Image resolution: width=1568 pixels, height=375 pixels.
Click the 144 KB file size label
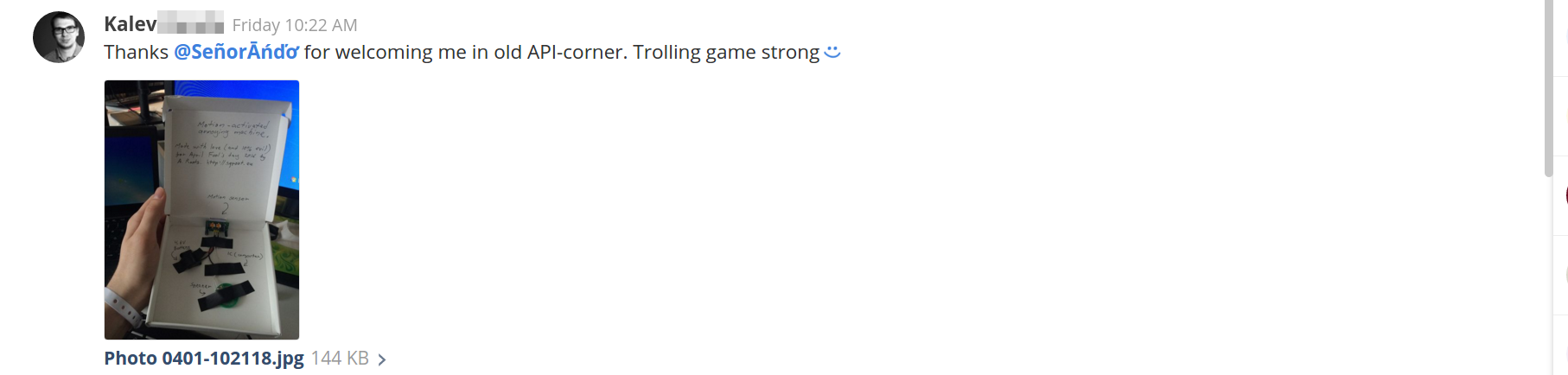(x=340, y=358)
